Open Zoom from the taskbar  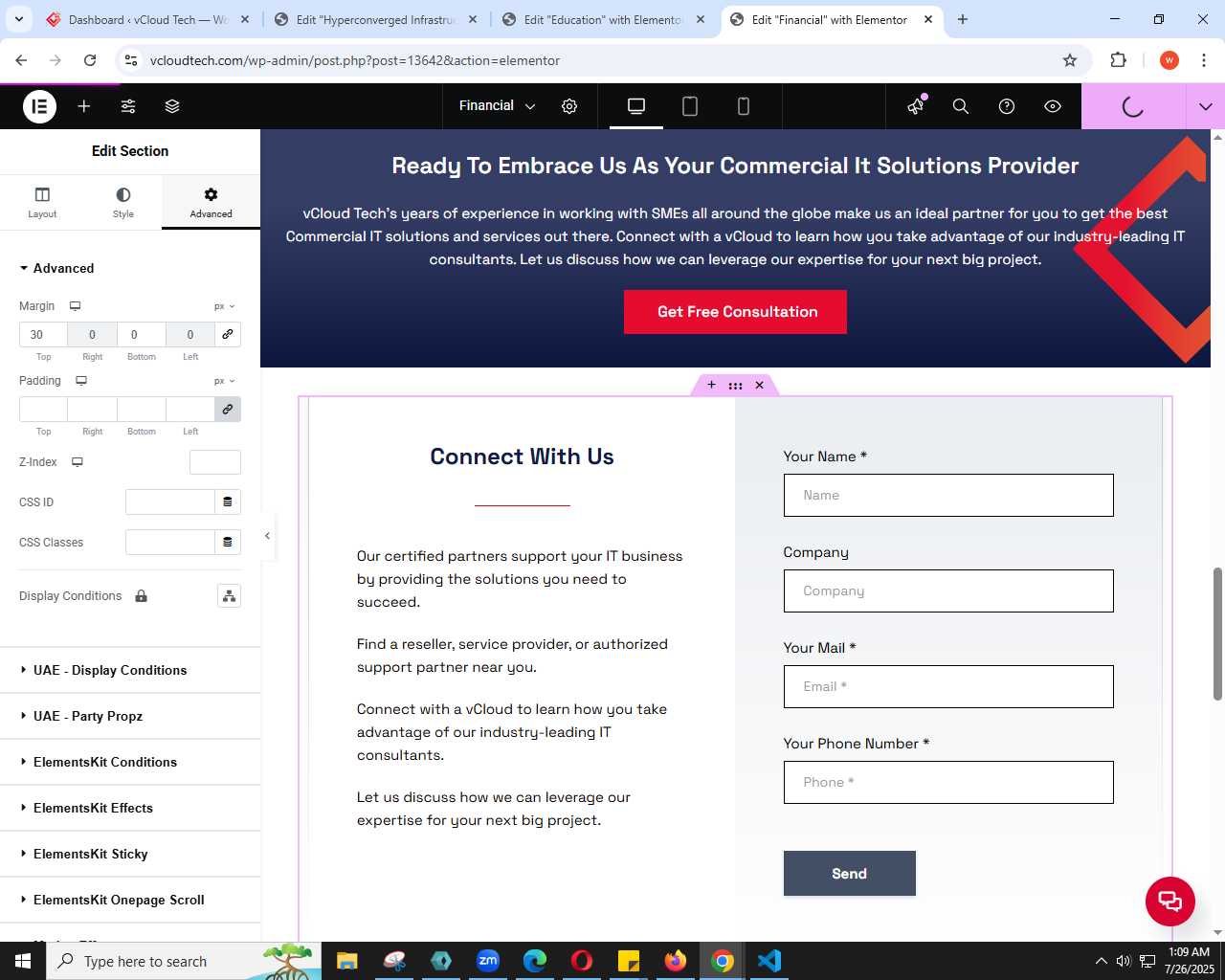(488, 961)
